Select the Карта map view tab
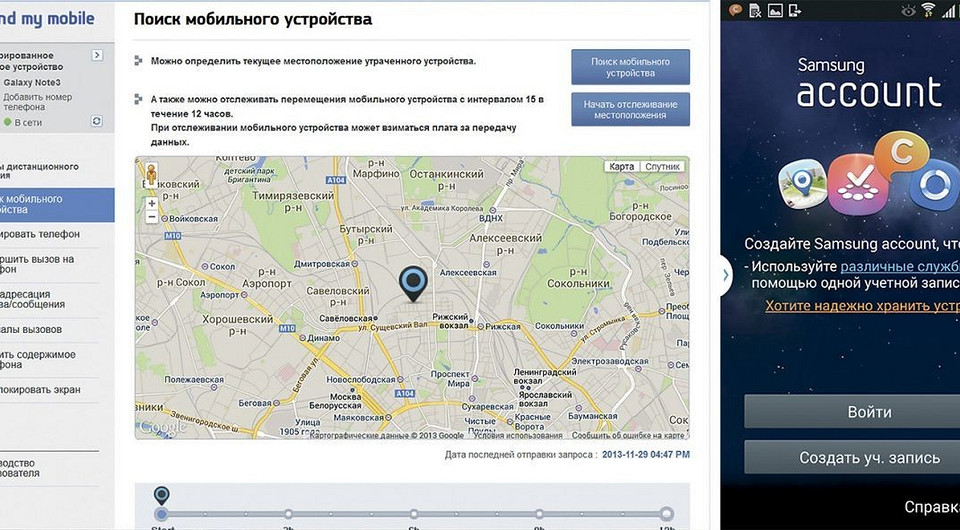Screen dimensions: 960x530 coord(621,166)
